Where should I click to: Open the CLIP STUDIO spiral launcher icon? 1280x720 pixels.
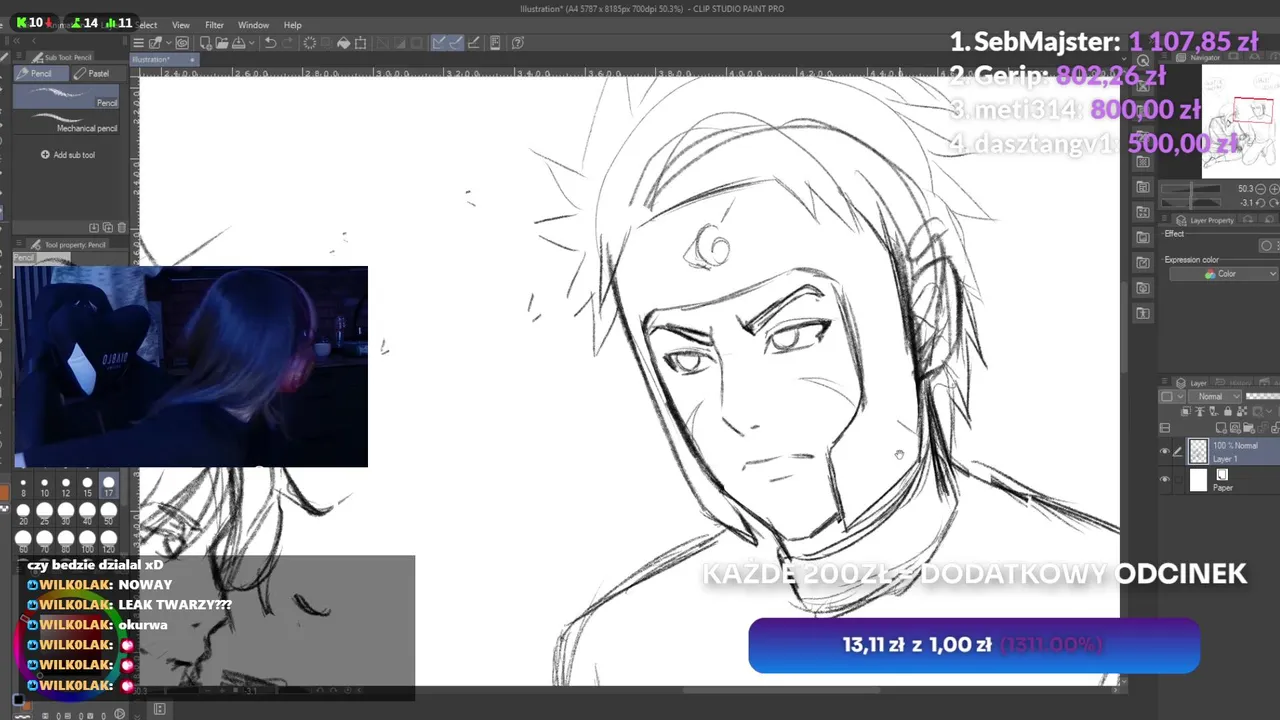point(182,43)
